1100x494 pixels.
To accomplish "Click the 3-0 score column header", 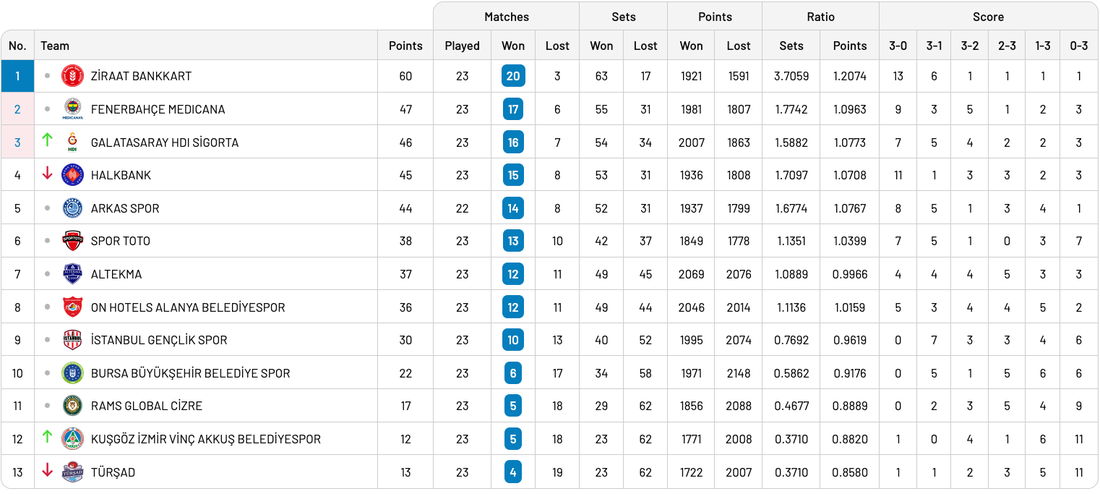I will [x=898, y=46].
